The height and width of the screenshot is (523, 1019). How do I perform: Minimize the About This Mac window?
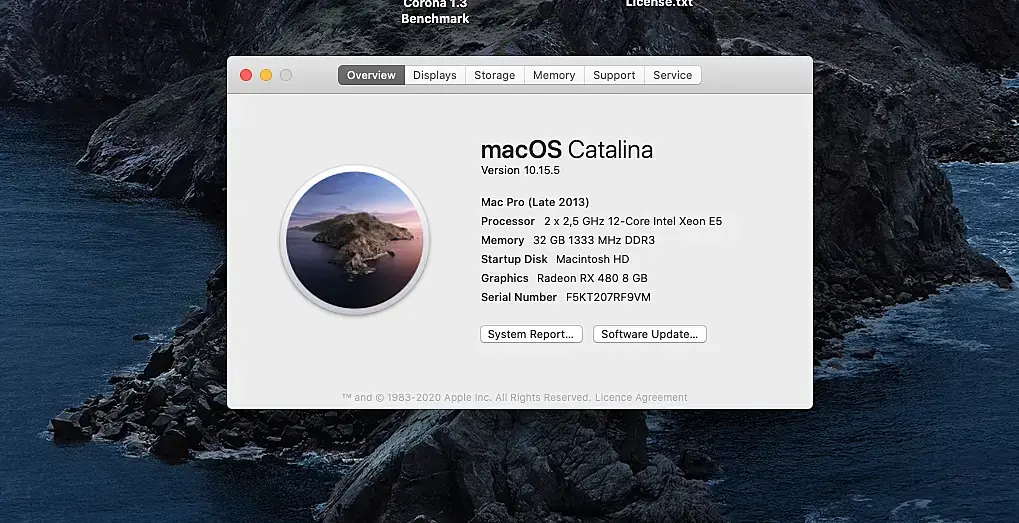coord(266,75)
